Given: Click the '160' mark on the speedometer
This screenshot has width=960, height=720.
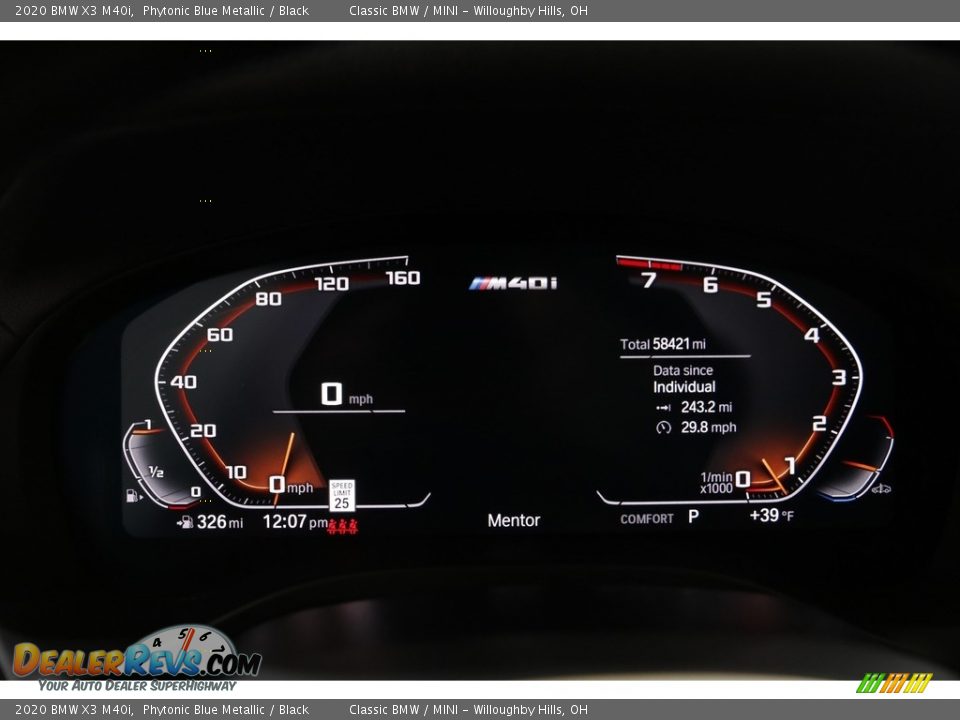Looking at the screenshot, I should click(x=403, y=278).
